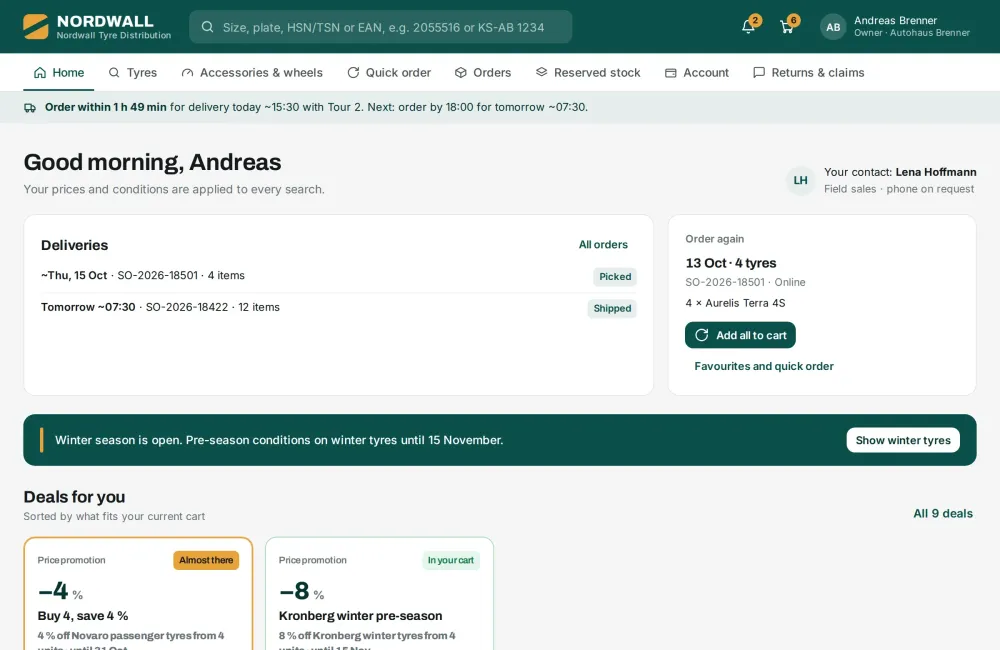
Task: Click the 4 × Aurelis Terra 4S line
Action: 735,303
